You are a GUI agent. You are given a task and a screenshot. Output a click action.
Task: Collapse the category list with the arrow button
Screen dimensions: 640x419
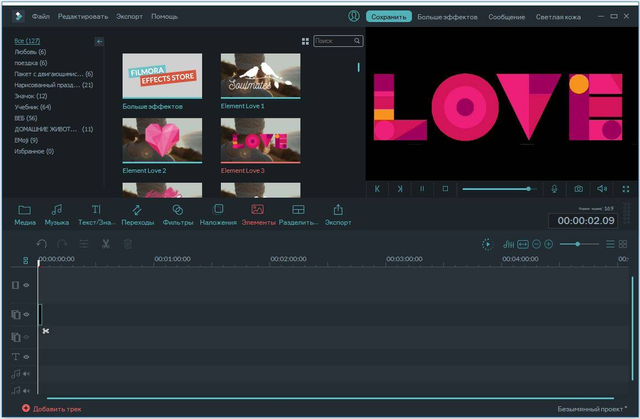99,41
